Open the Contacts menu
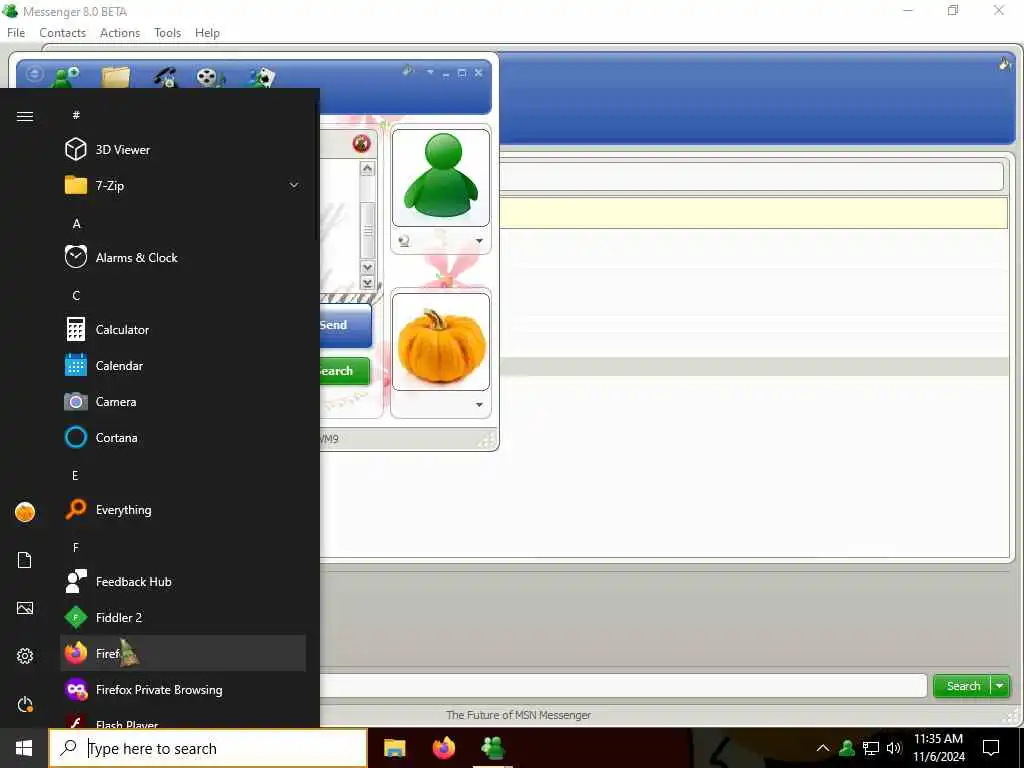 (63, 33)
